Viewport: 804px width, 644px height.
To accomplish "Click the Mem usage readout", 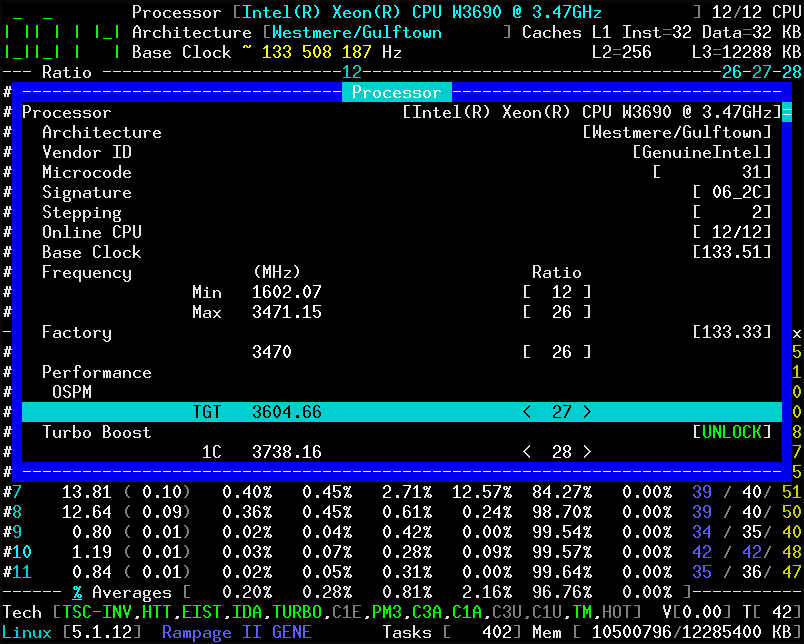I will [667, 632].
